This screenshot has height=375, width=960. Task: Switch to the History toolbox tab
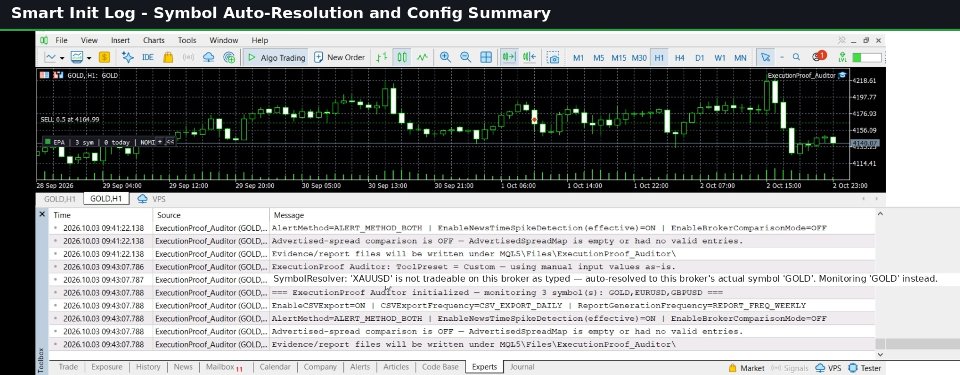coord(148,367)
